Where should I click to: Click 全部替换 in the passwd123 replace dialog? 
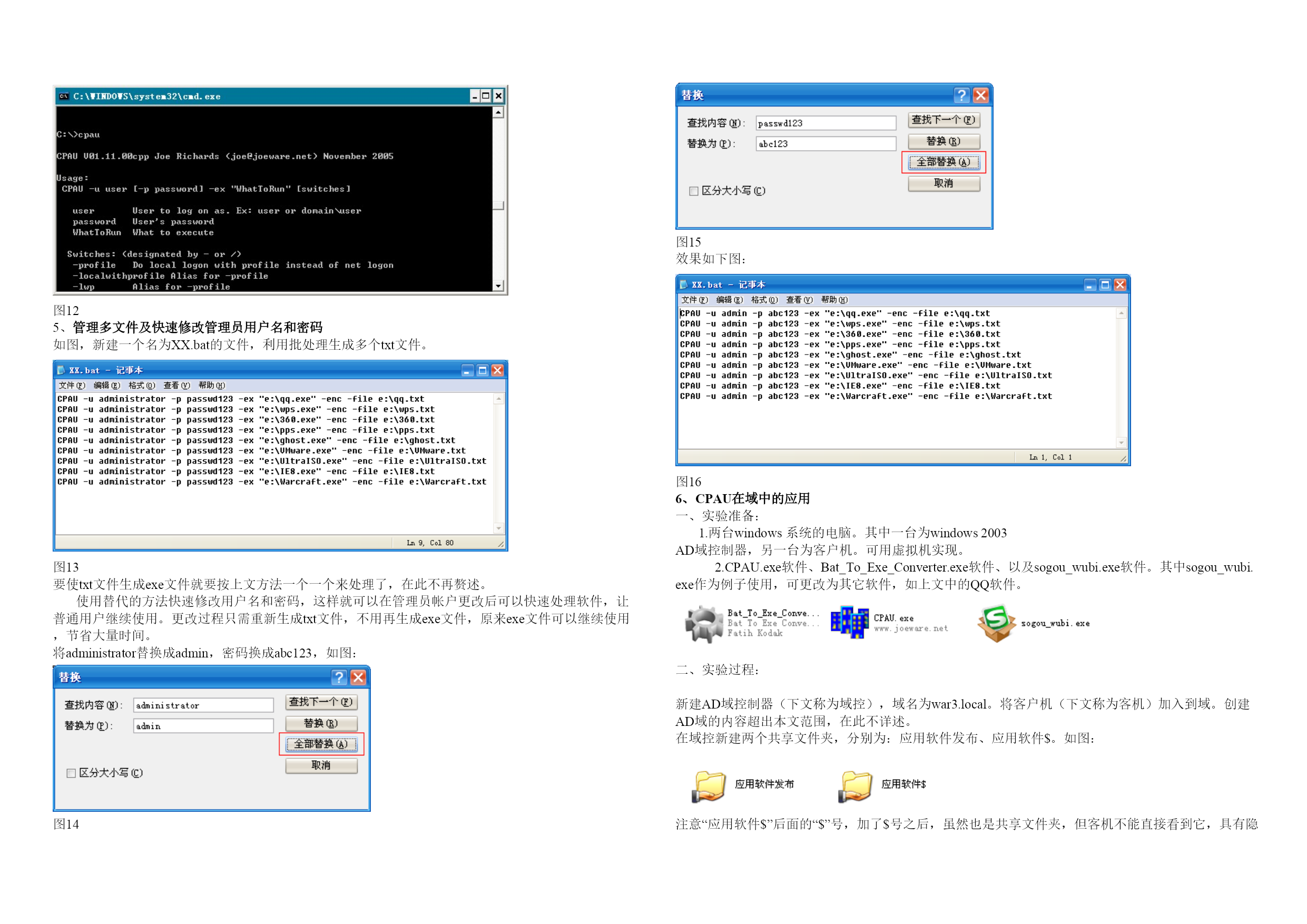pyautogui.click(x=944, y=162)
